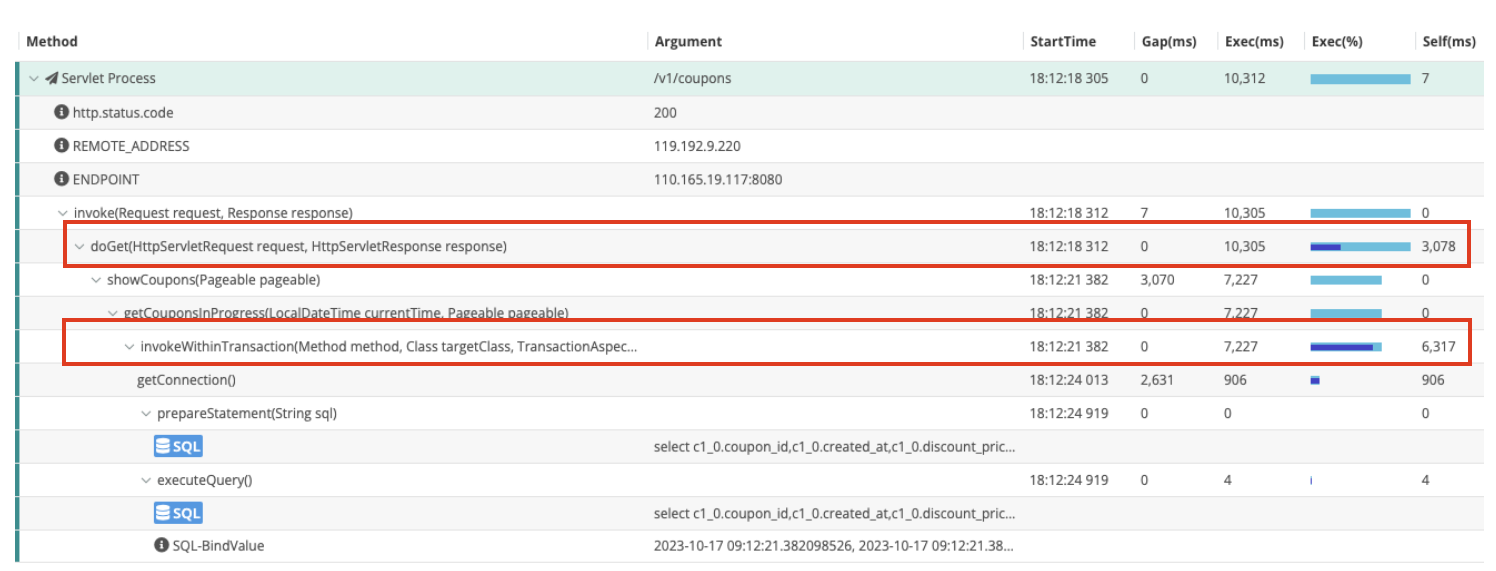1496x571 pixels.
Task: Collapse the doGet method node
Action: tap(80, 247)
